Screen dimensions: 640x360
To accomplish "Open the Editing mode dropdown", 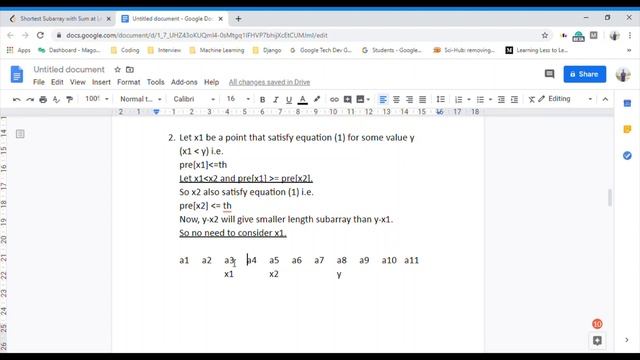I will (565, 99).
